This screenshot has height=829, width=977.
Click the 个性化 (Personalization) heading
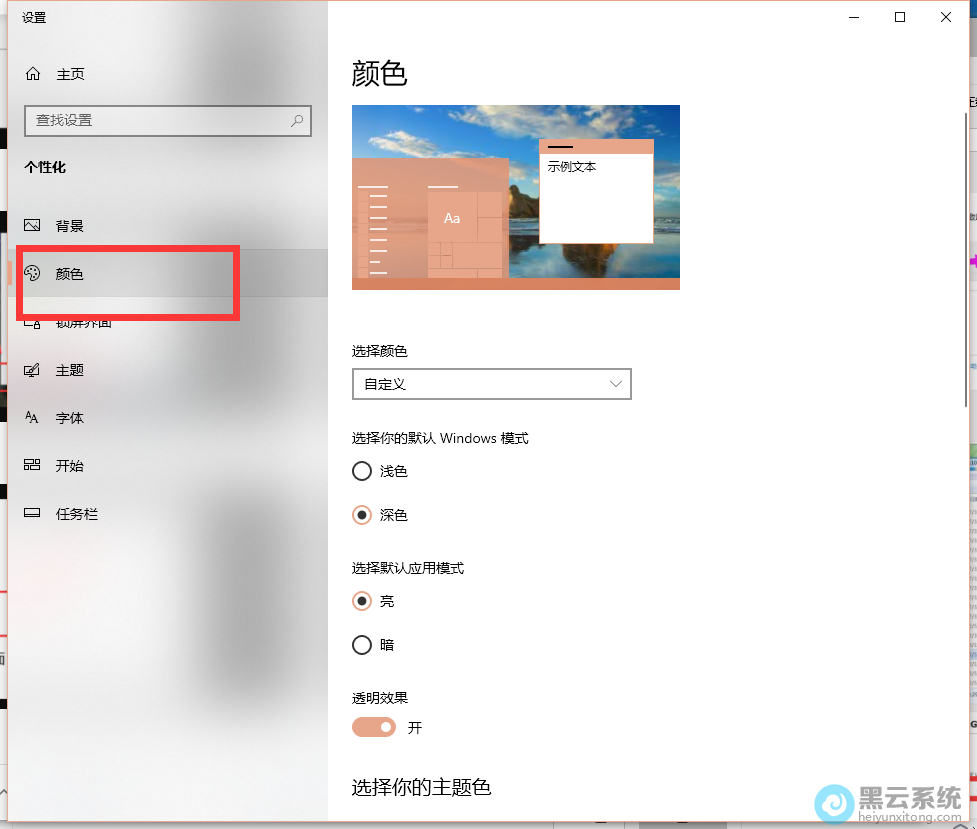coord(45,167)
